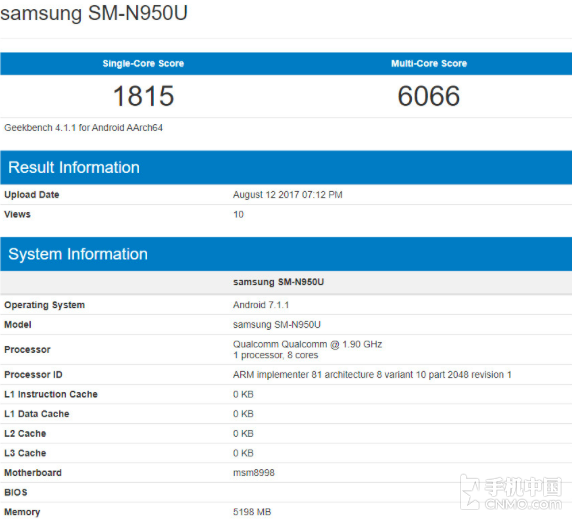
Task: Select the Motherboard label
Action: pos(32,473)
